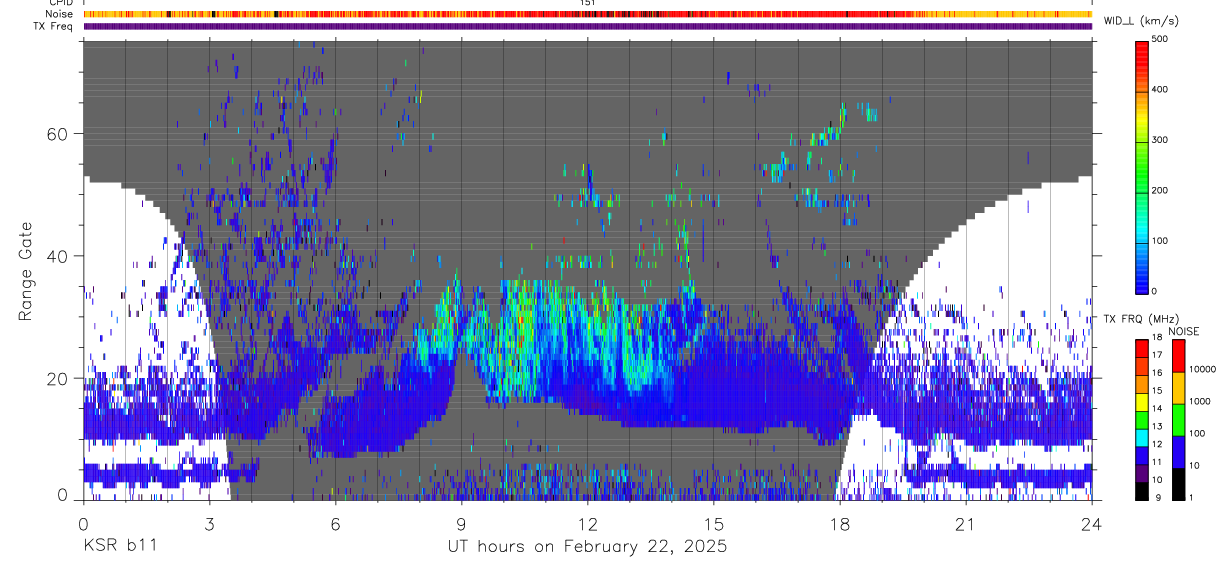Click the 10 label on the TX FRQ legend

coord(1157,480)
